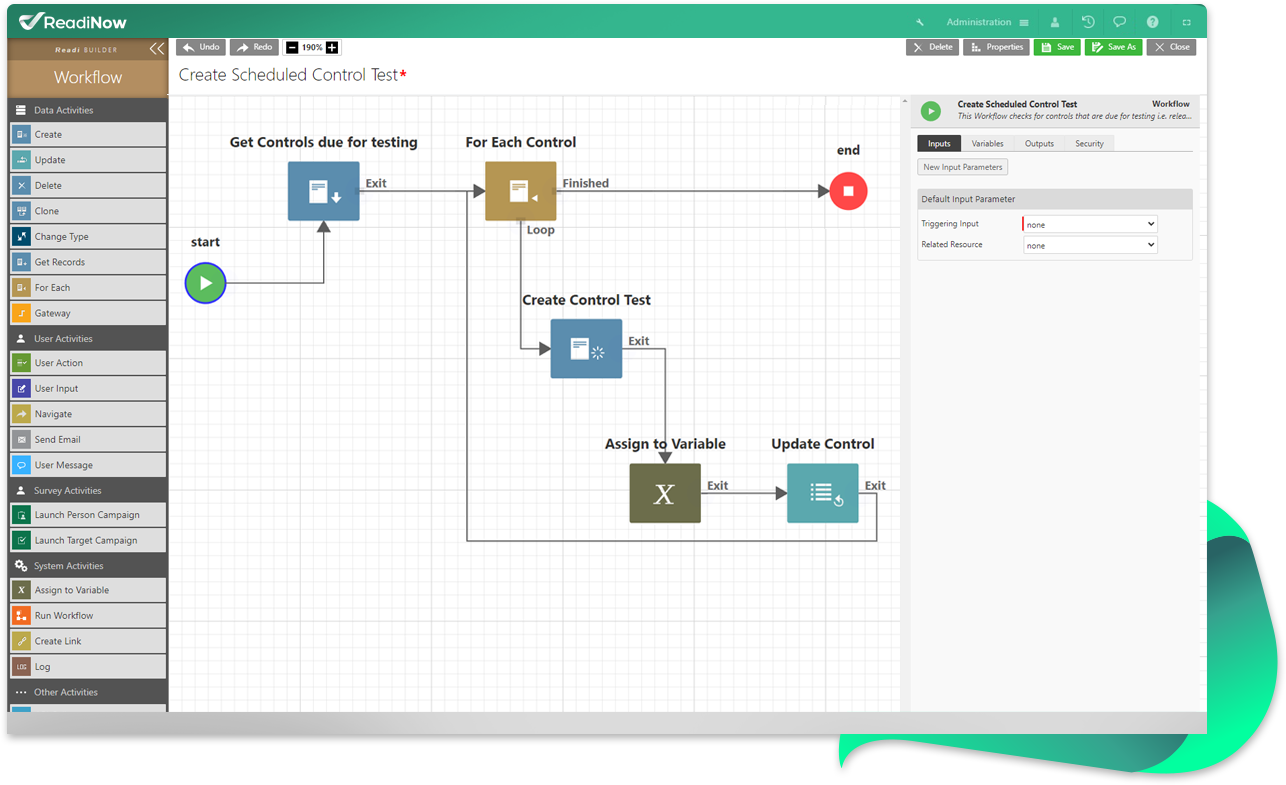Pick the Gateway activity in the sidebar

[87, 313]
